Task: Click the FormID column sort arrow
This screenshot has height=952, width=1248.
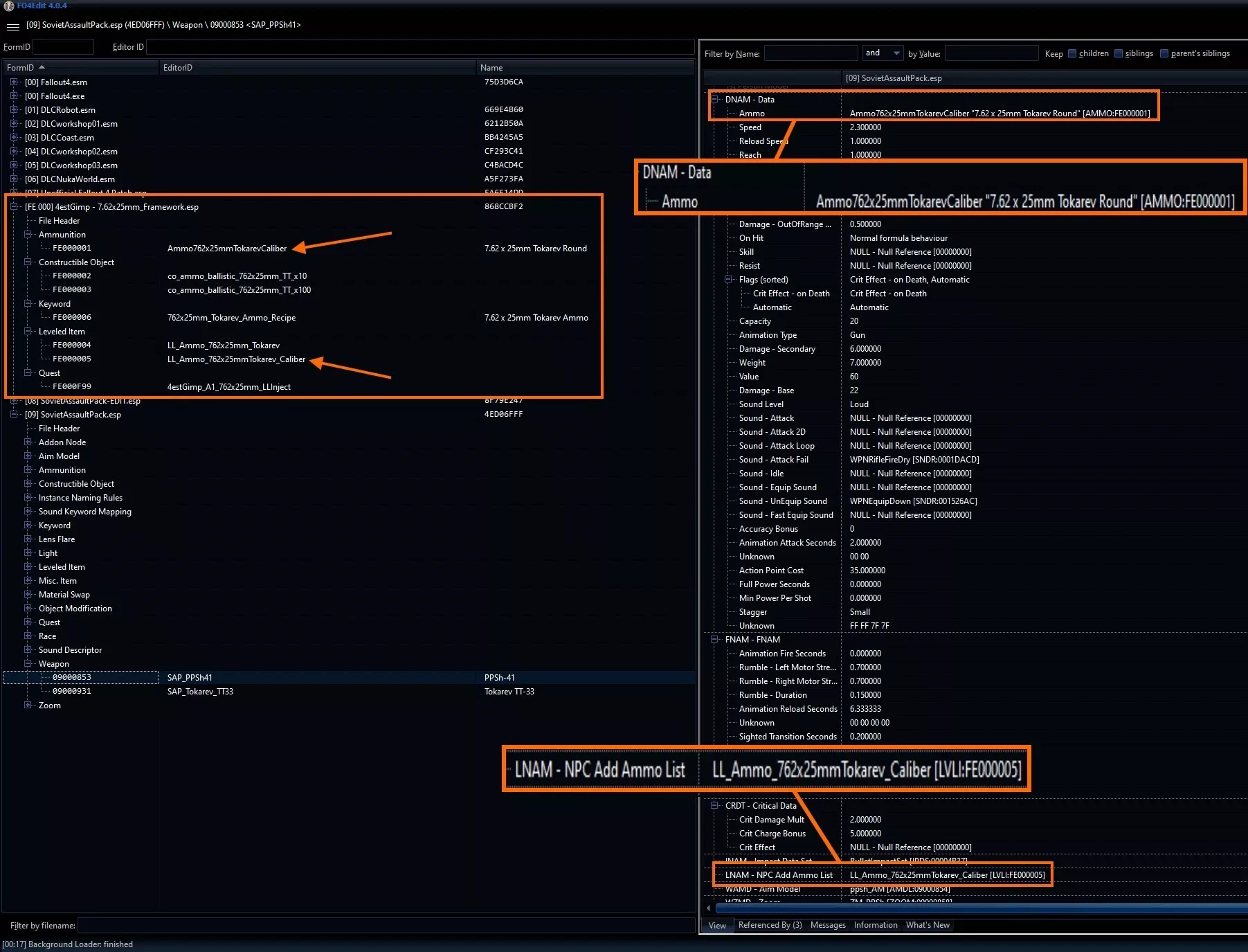Action: [x=42, y=67]
